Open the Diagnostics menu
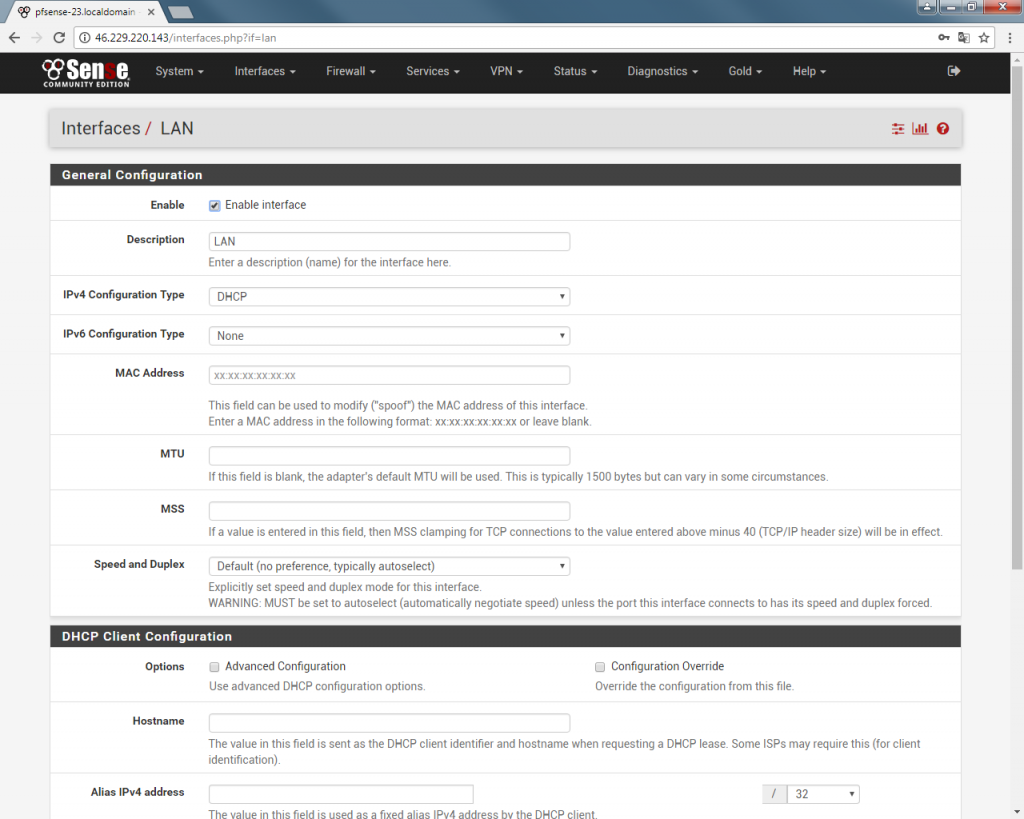The height and width of the screenshot is (819, 1024). point(663,71)
